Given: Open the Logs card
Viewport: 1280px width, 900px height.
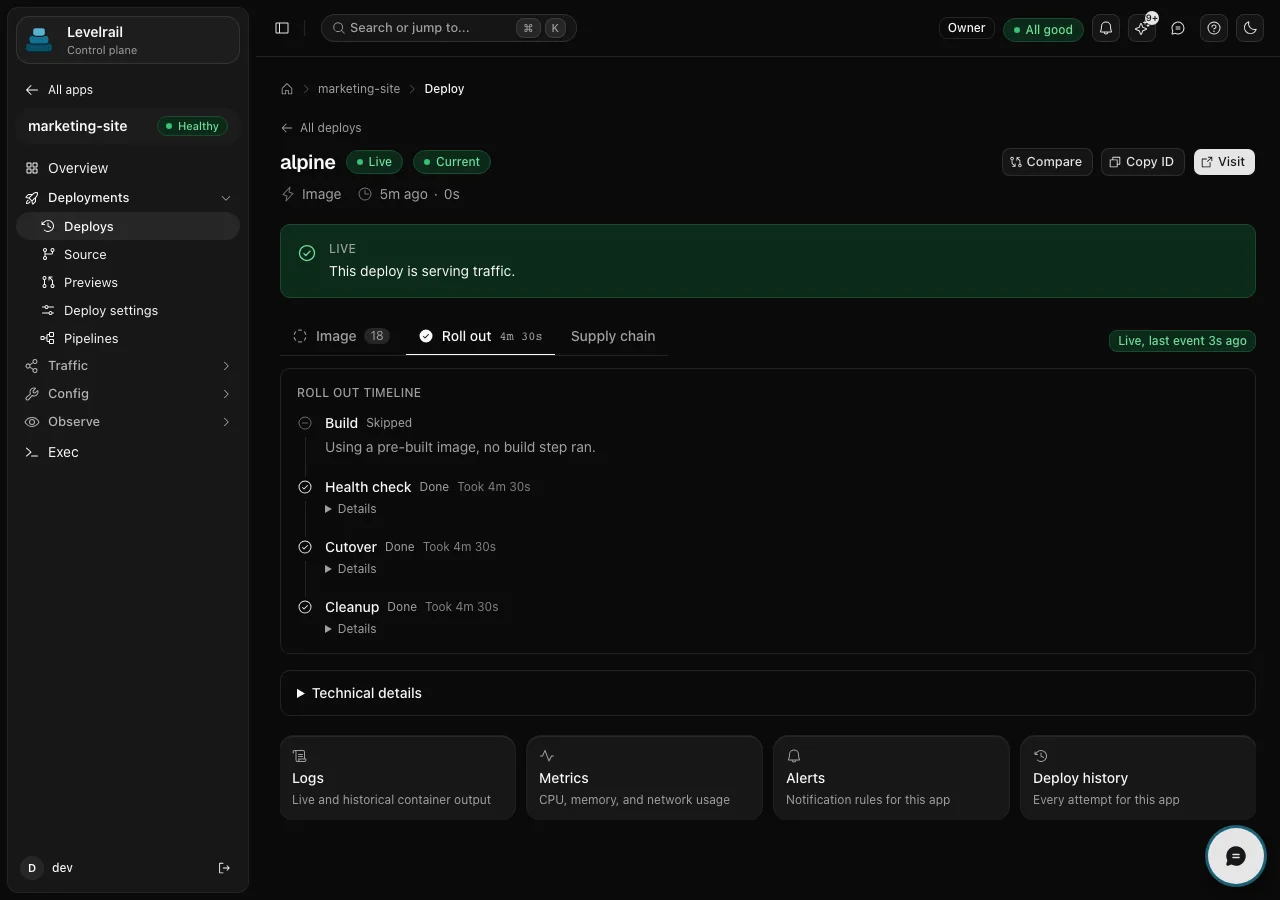Looking at the screenshot, I should 398,778.
